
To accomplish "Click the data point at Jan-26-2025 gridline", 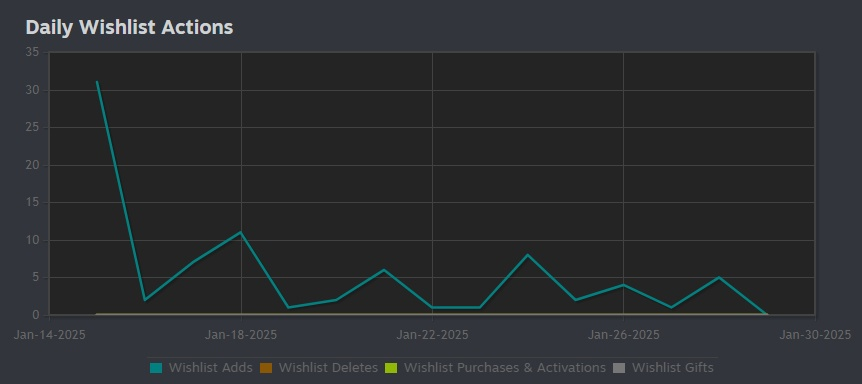I will [623, 285].
